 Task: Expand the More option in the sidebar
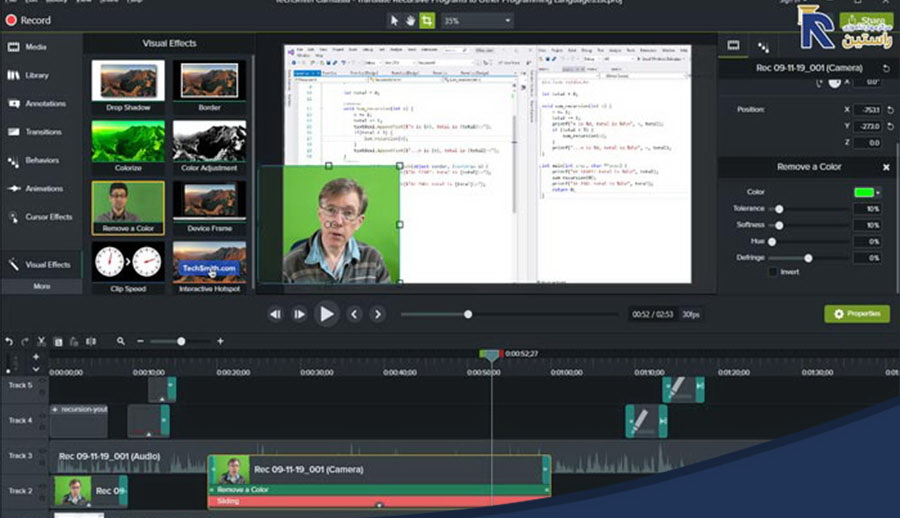41,286
